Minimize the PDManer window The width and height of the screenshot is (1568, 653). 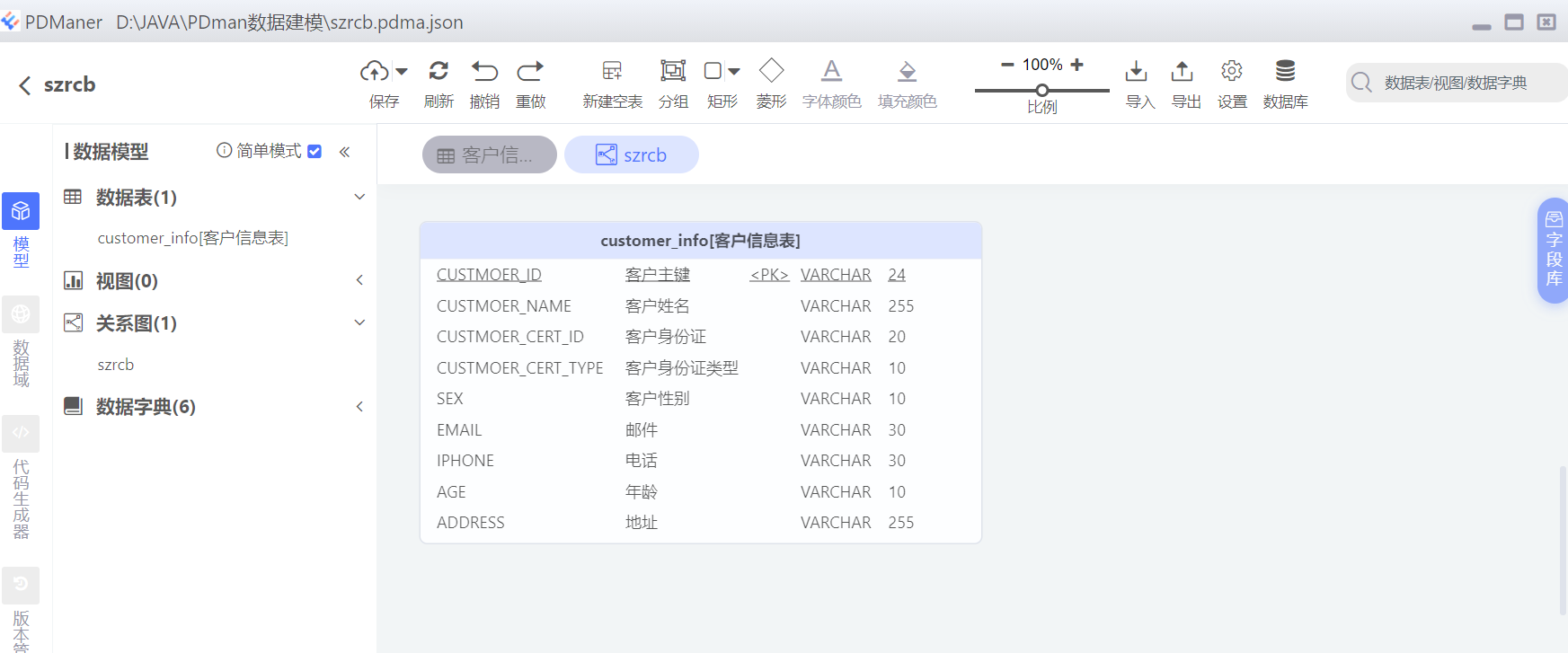click(1482, 26)
